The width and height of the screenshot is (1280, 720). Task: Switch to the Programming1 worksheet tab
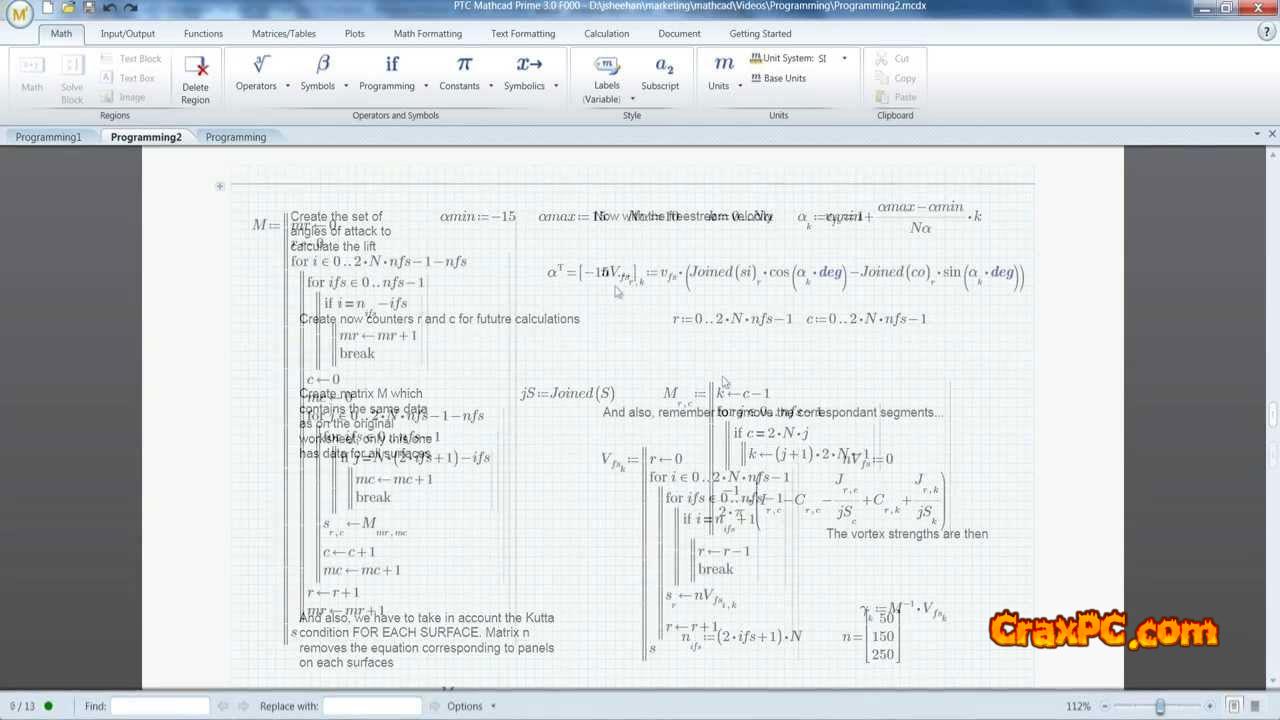(x=48, y=137)
